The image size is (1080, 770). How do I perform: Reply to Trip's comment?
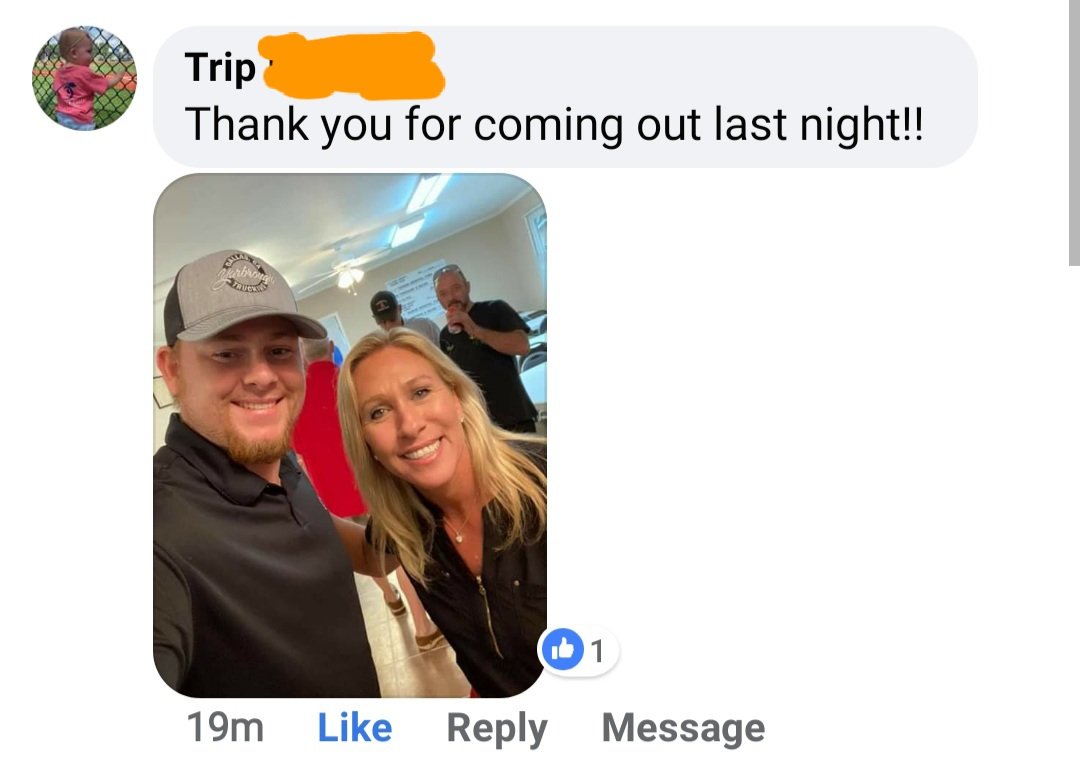[x=497, y=729]
